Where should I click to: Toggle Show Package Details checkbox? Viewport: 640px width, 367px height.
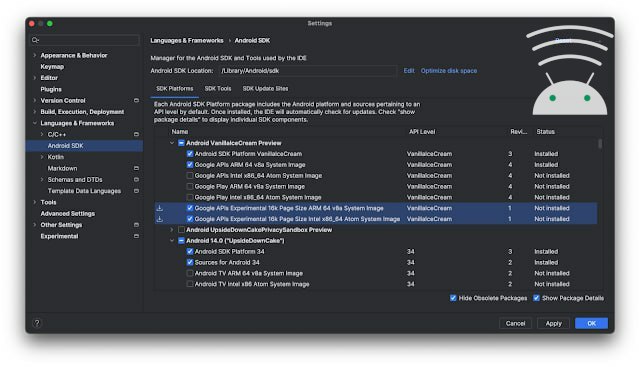click(x=536, y=298)
